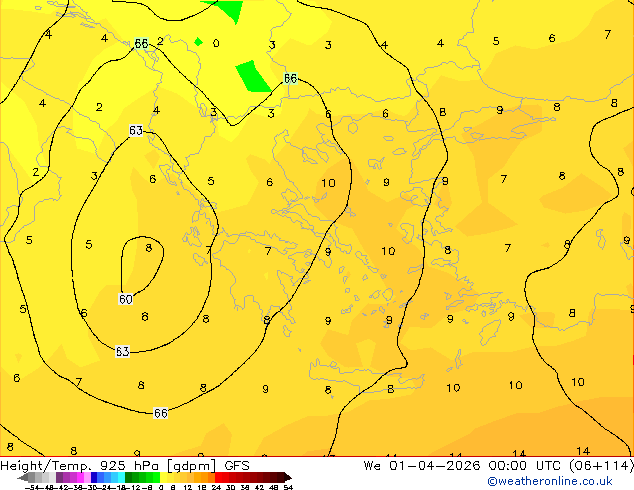Pick the dark purple legend swatch at -42
The height and width of the screenshot is (490, 634).
(x=59, y=477)
